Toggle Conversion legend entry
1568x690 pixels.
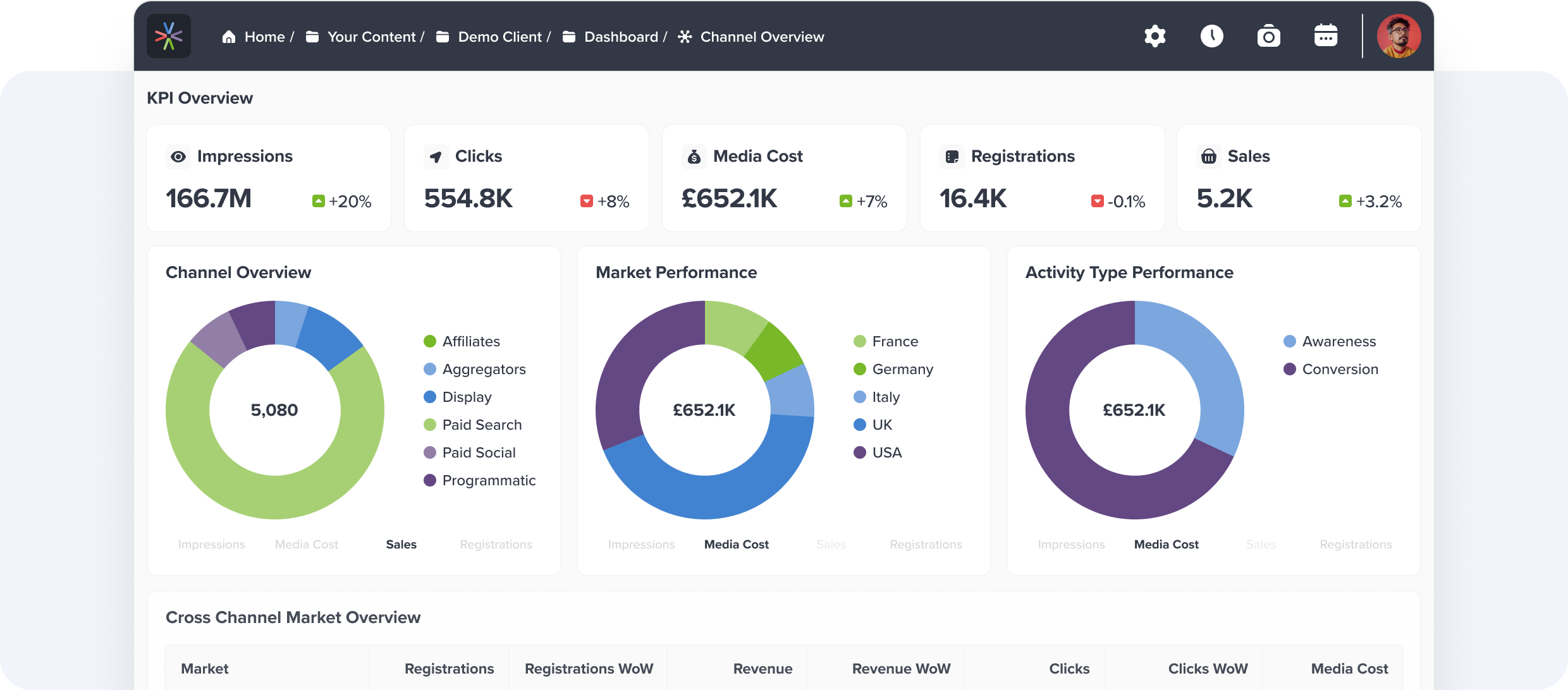tap(1330, 369)
